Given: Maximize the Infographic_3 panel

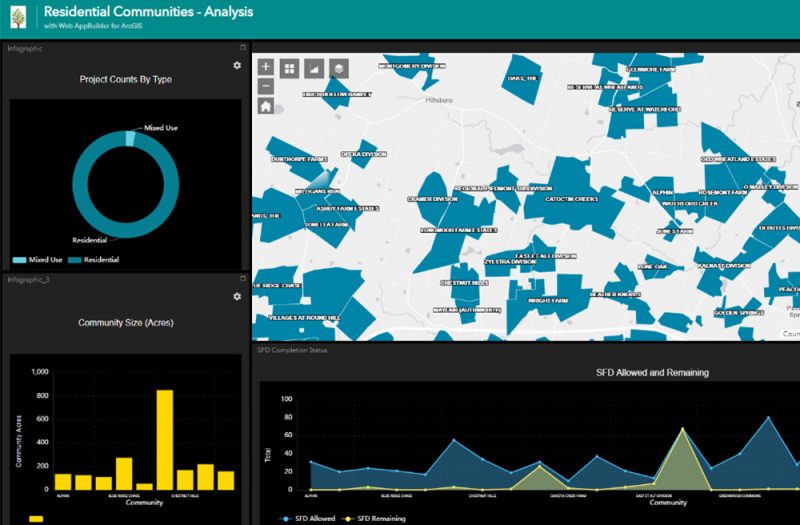Looking at the screenshot, I should (243, 279).
